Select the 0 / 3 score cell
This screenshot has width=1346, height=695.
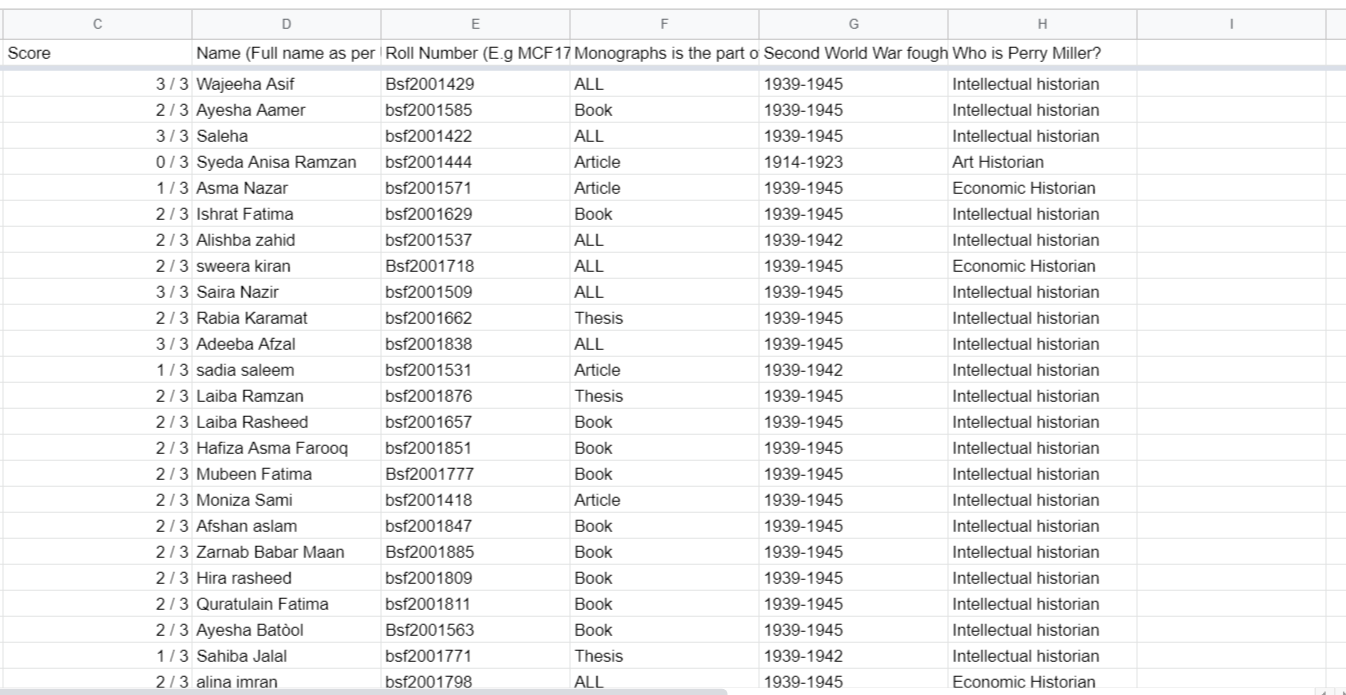(97, 162)
